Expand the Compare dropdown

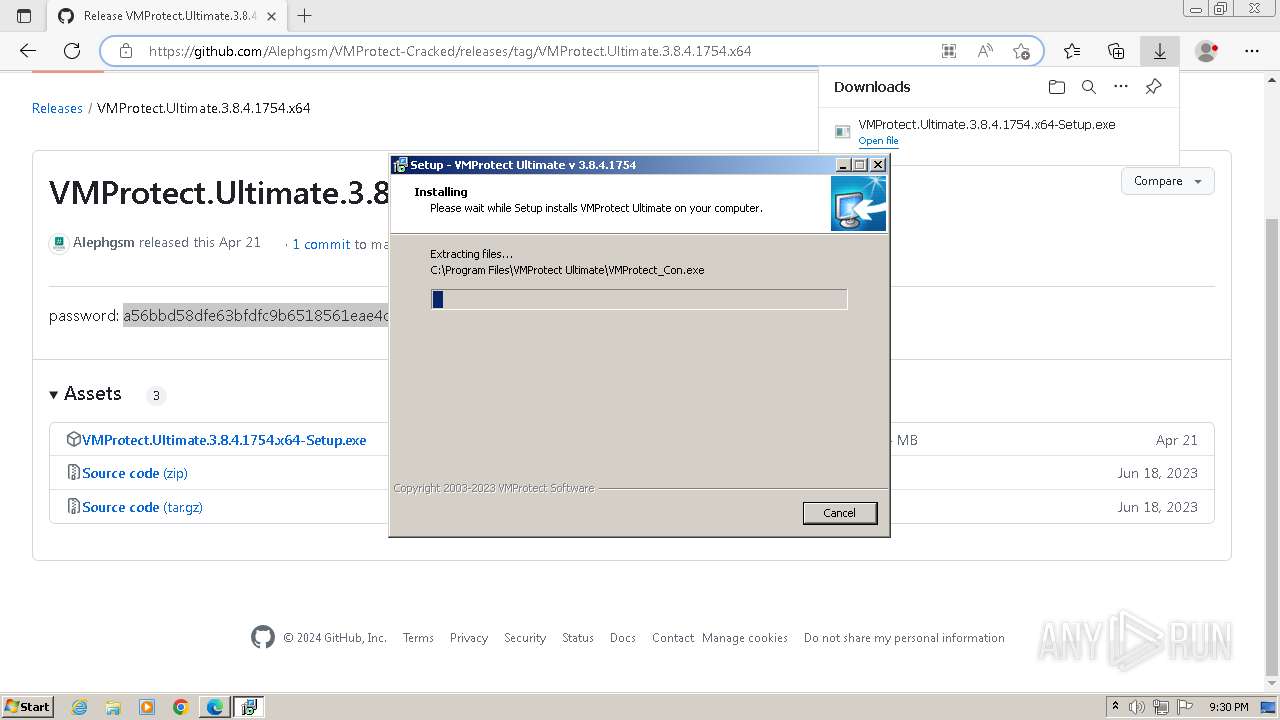point(1167,181)
